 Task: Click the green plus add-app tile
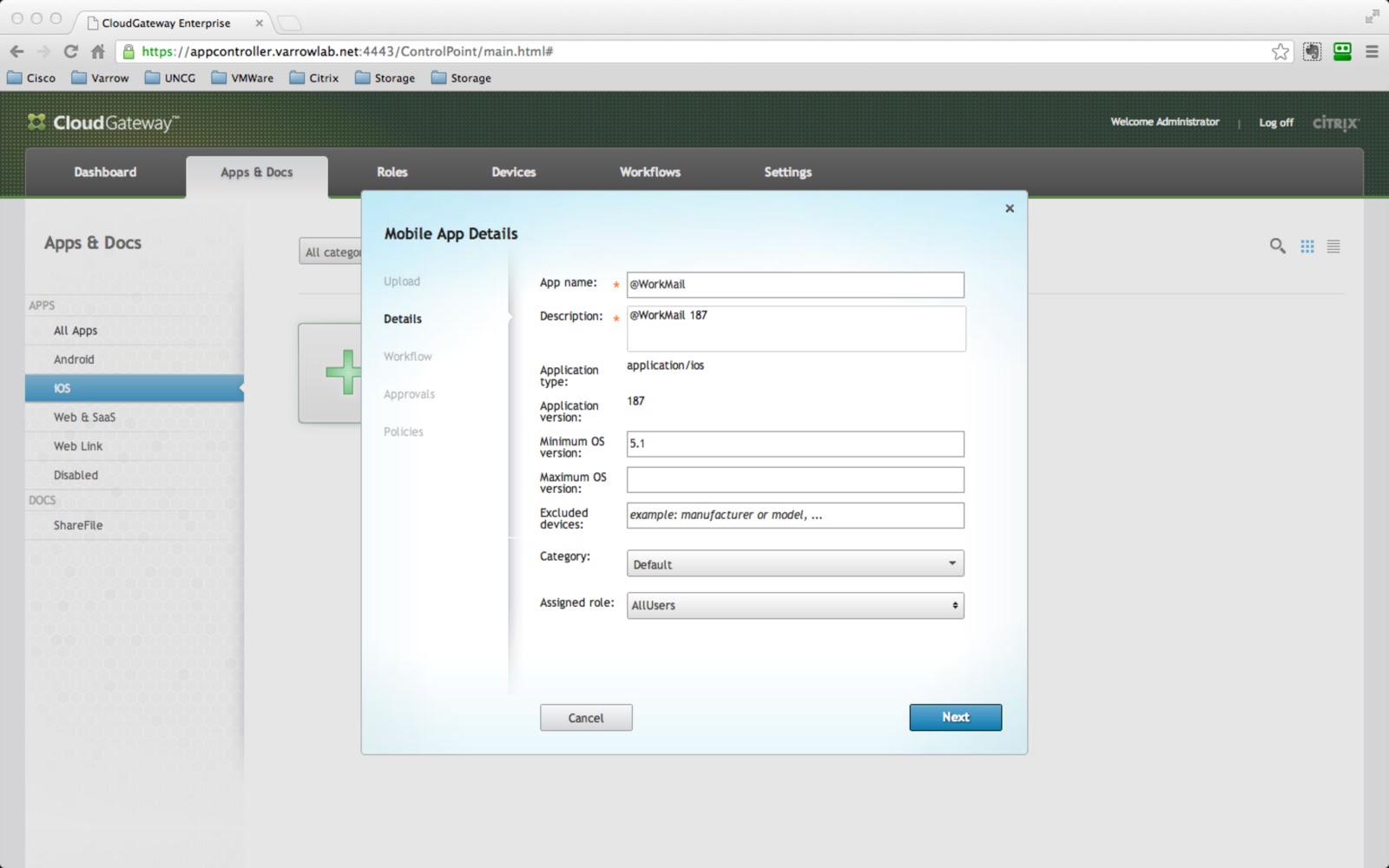(331, 373)
